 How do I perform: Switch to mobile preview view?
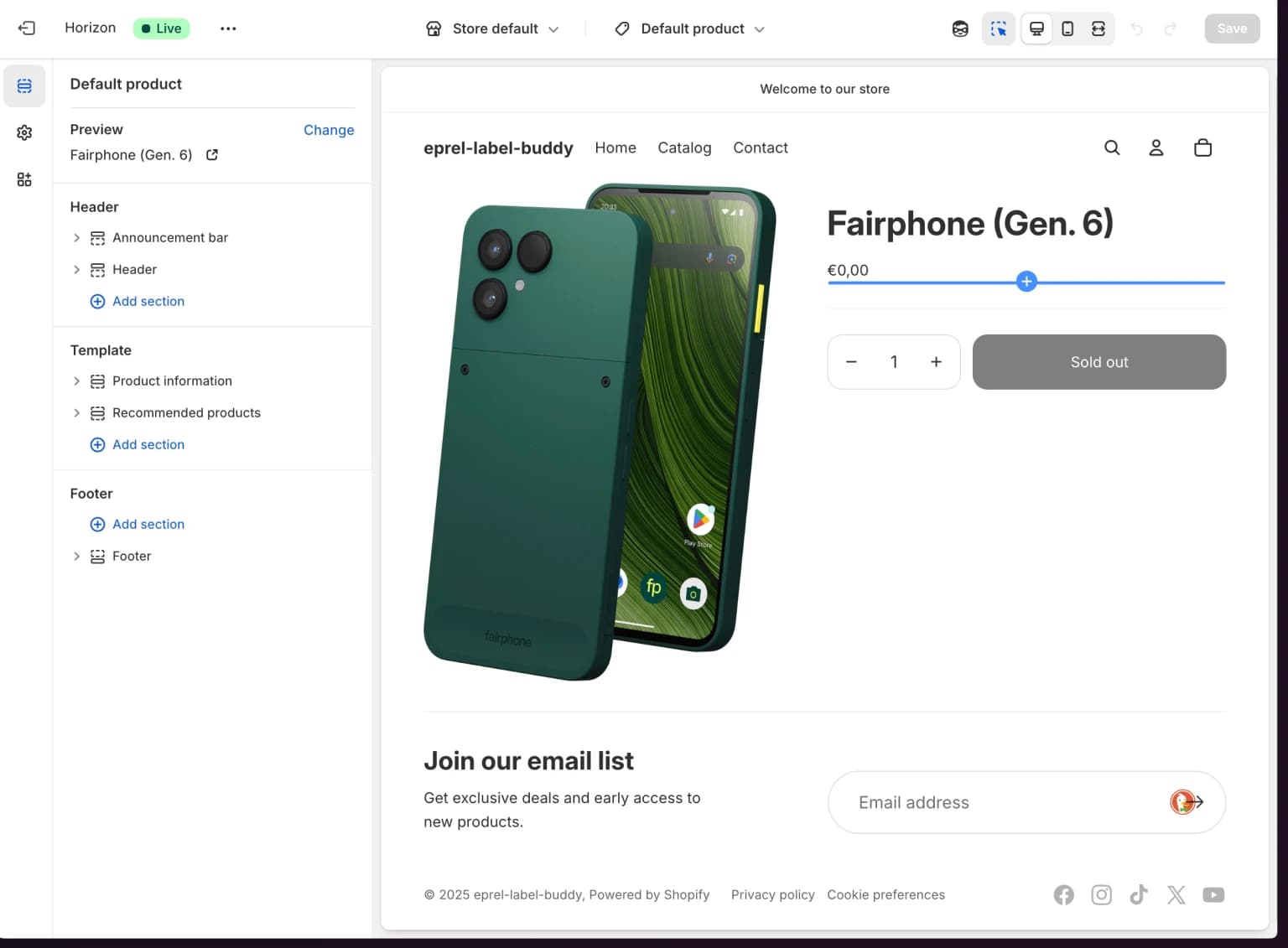pos(1067,28)
